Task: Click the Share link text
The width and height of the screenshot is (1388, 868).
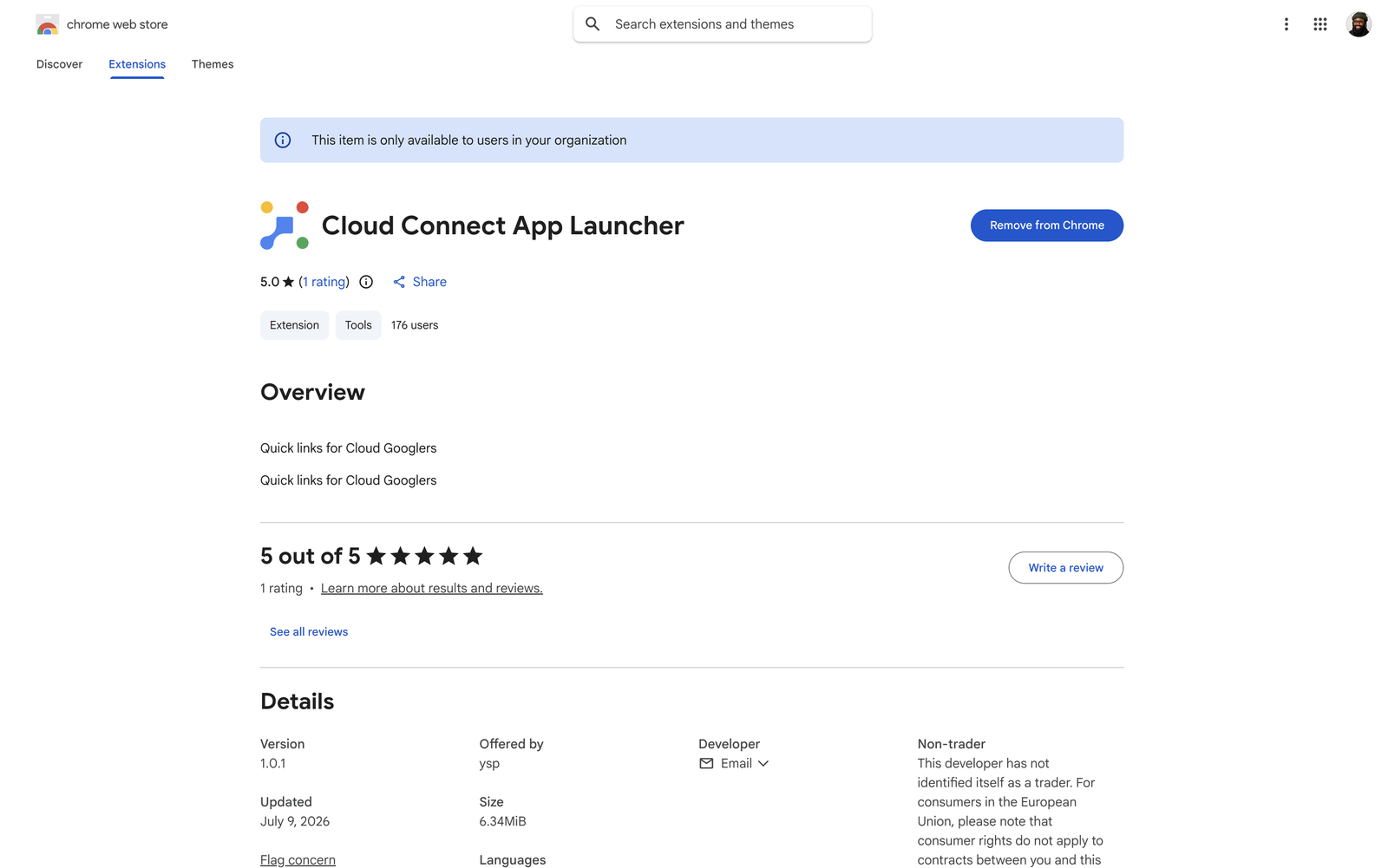Action: 429,282
